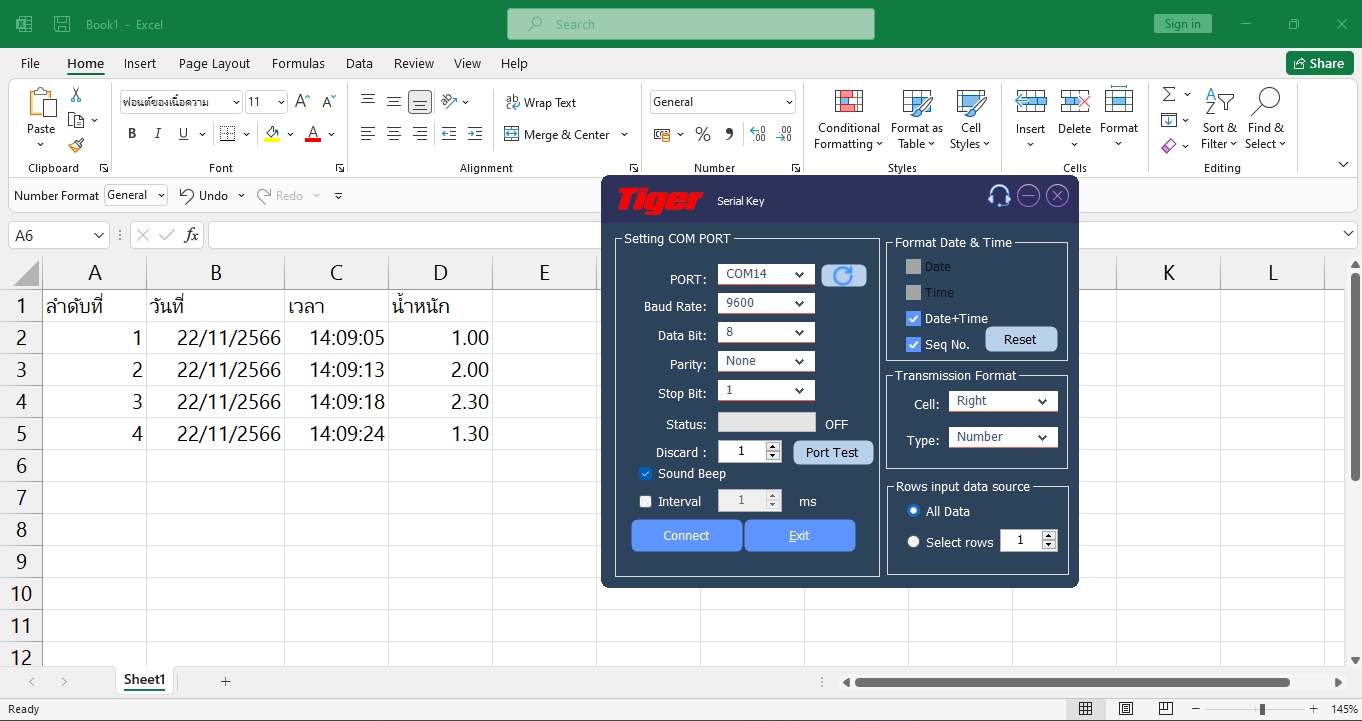Image resolution: width=1362 pixels, height=721 pixels.
Task: Open the File menu
Action: click(30, 63)
